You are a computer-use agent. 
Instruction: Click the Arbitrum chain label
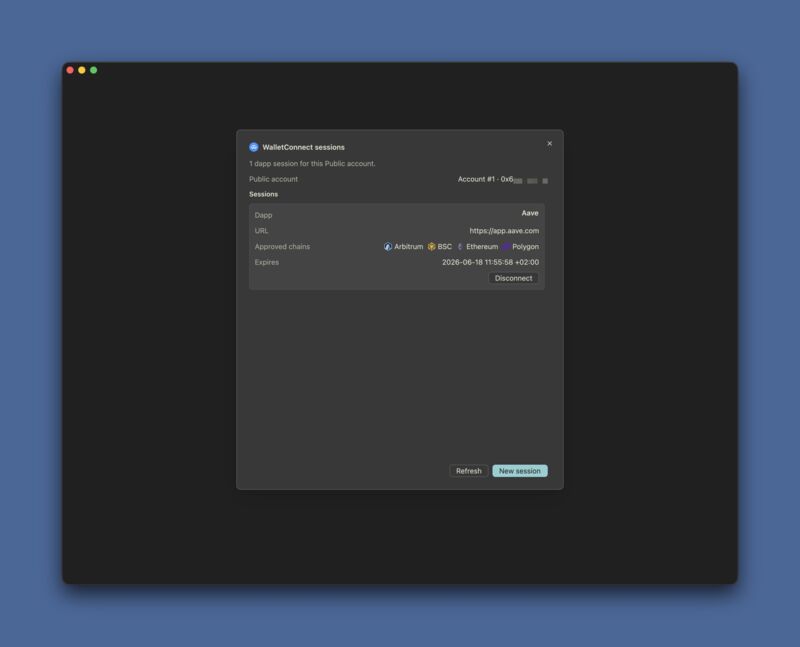[409, 246]
